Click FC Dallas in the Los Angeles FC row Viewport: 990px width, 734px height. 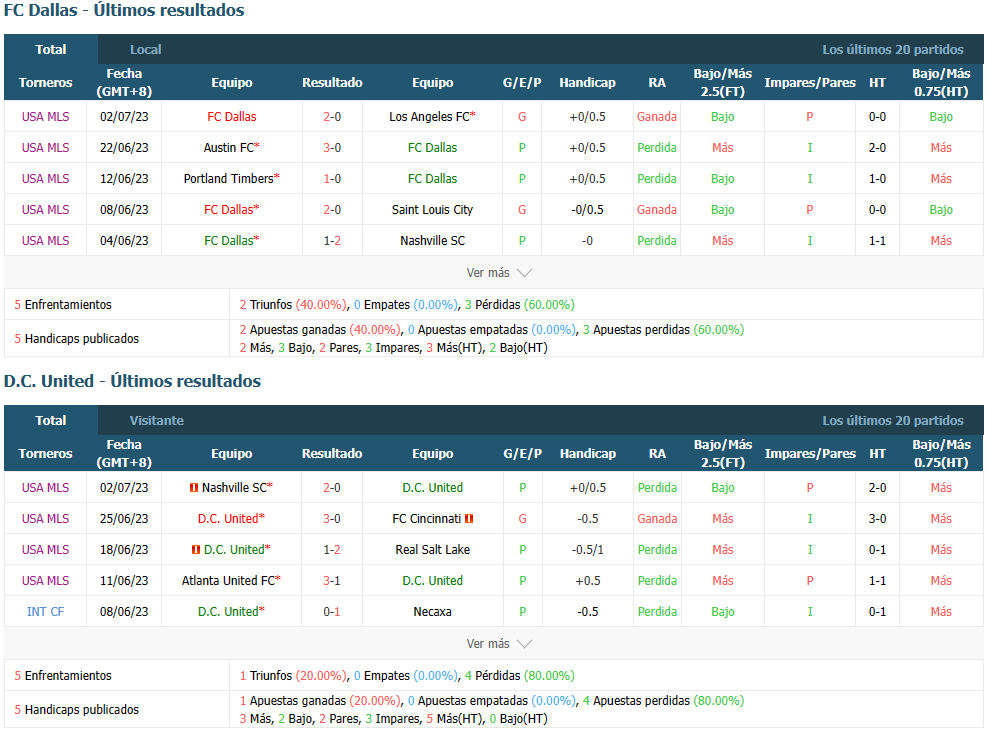coord(232,117)
